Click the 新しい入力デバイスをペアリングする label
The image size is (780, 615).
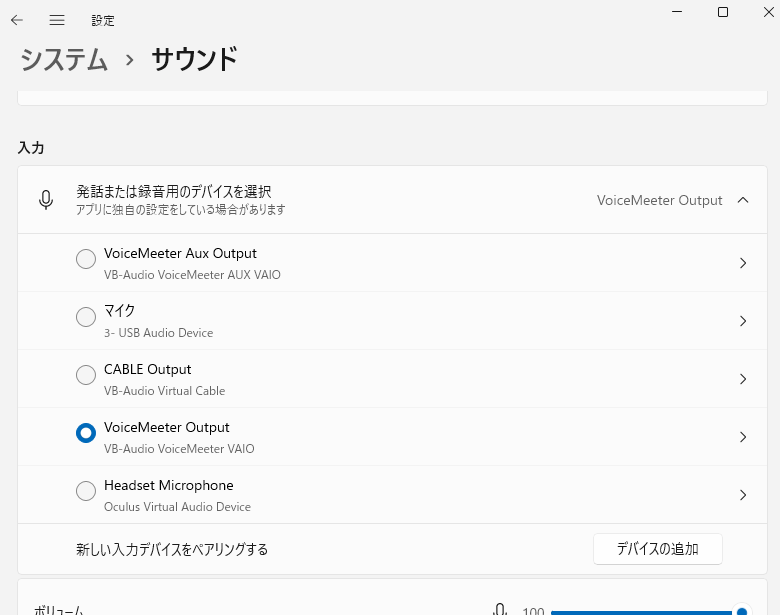tap(172, 549)
